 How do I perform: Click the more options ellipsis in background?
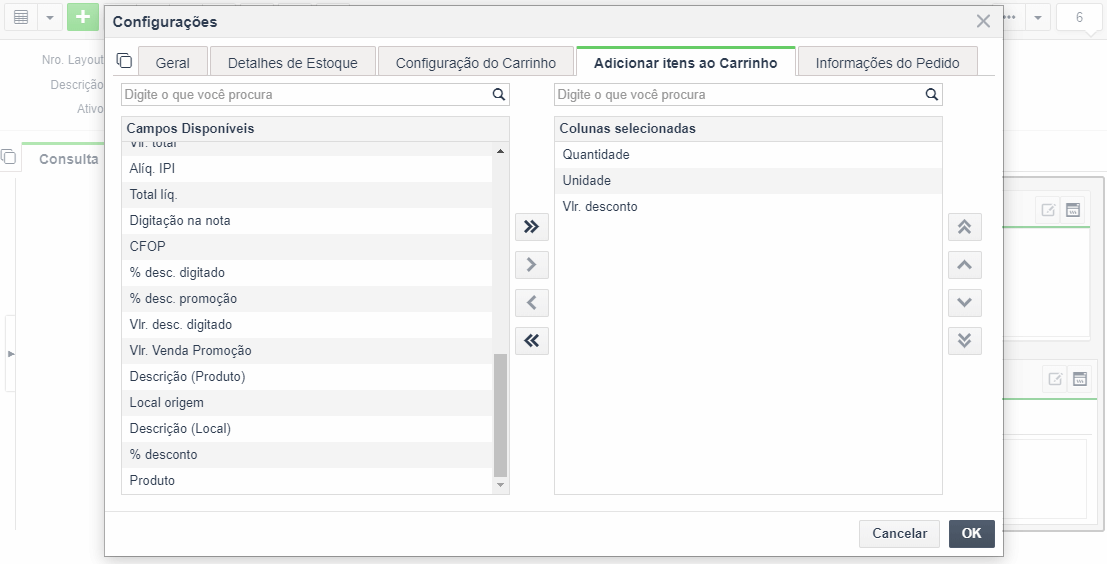click(x=1010, y=17)
